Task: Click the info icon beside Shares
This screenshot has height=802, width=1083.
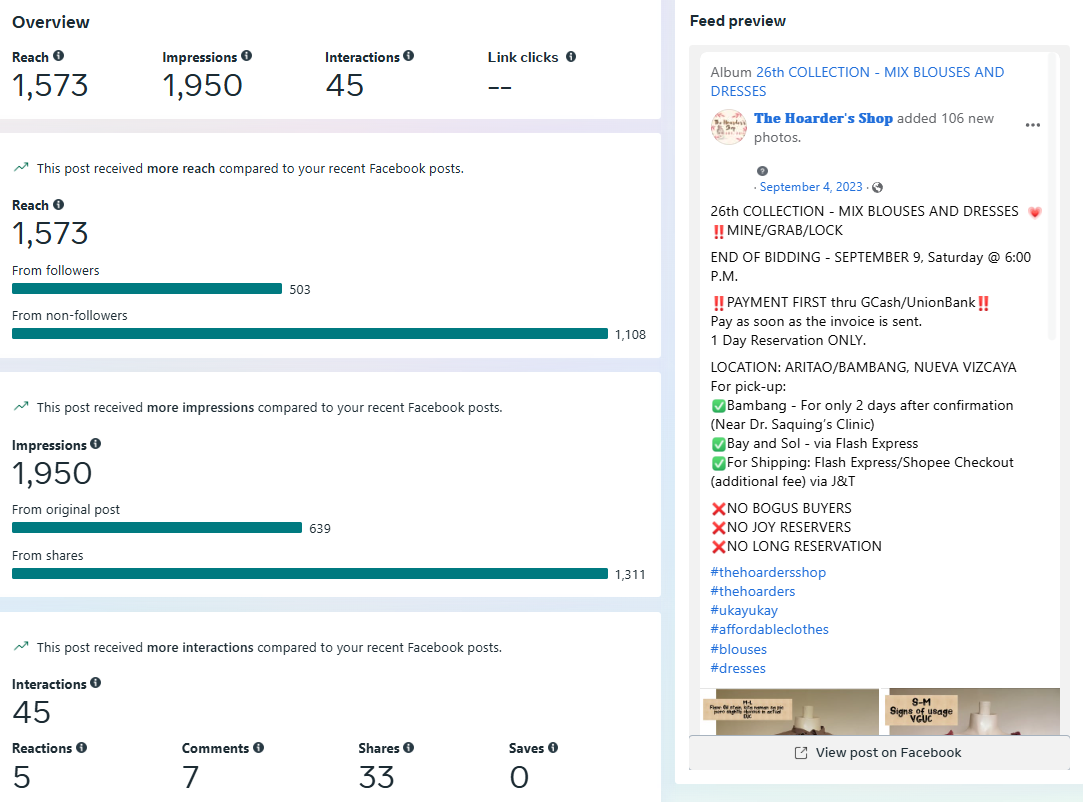Action: 409,748
